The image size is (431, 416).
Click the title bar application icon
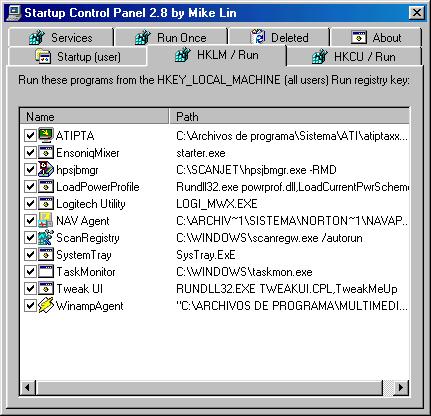pos(14,13)
